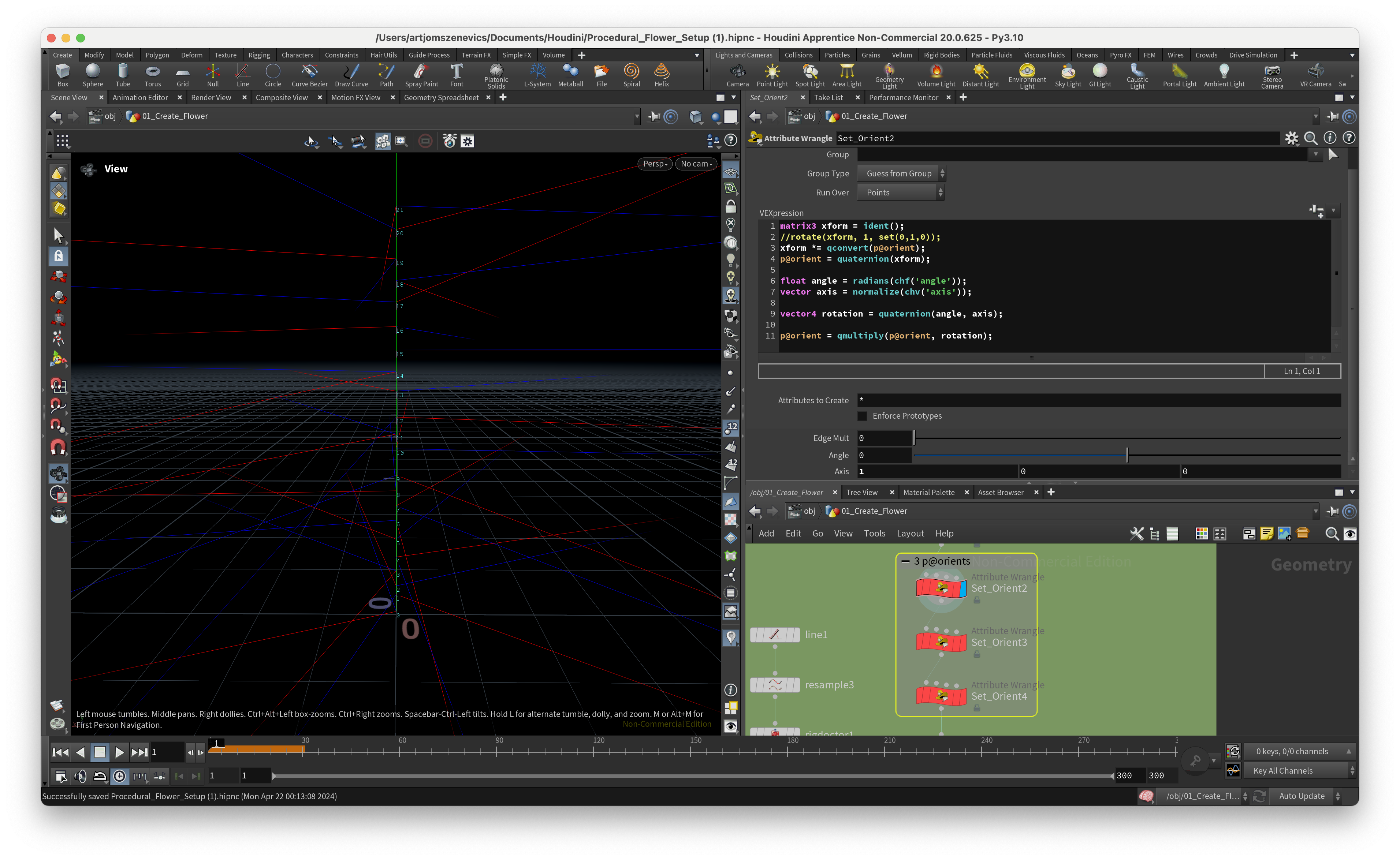Click the Key All Channels button
This screenshot has width=1400, height=860.
[x=1283, y=771]
